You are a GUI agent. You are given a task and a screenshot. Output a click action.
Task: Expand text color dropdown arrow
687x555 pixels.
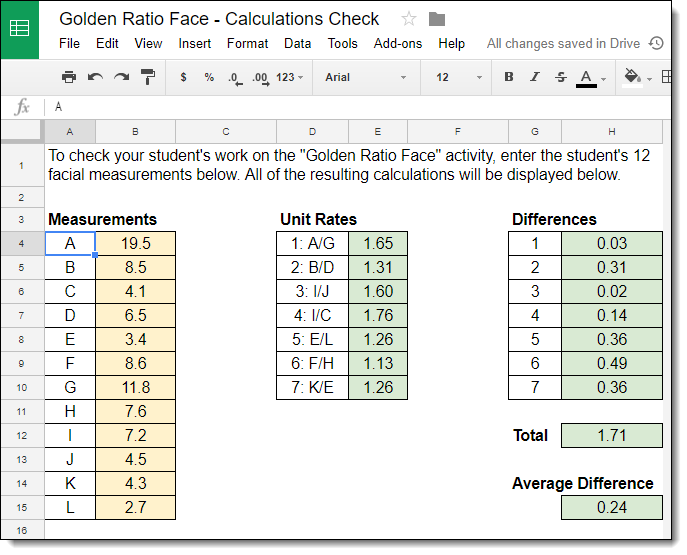[603, 79]
